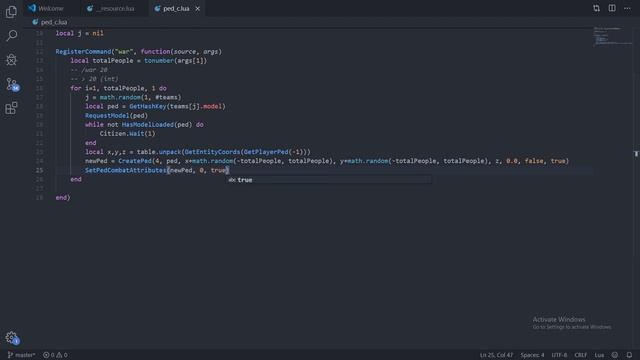Open the Search view in activity bar
640x360 pixels.
[x=11, y=36]
